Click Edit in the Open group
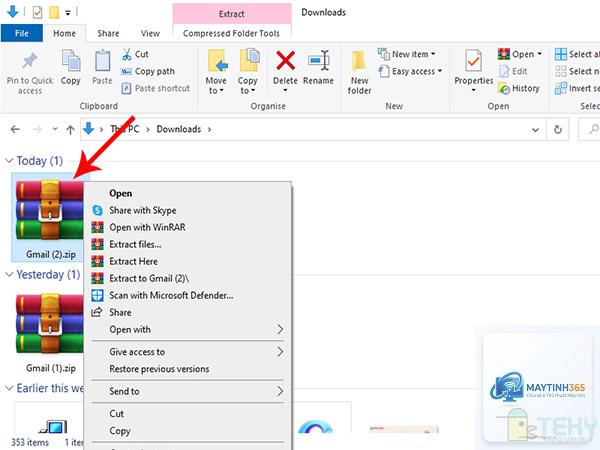 coord(513,71)
